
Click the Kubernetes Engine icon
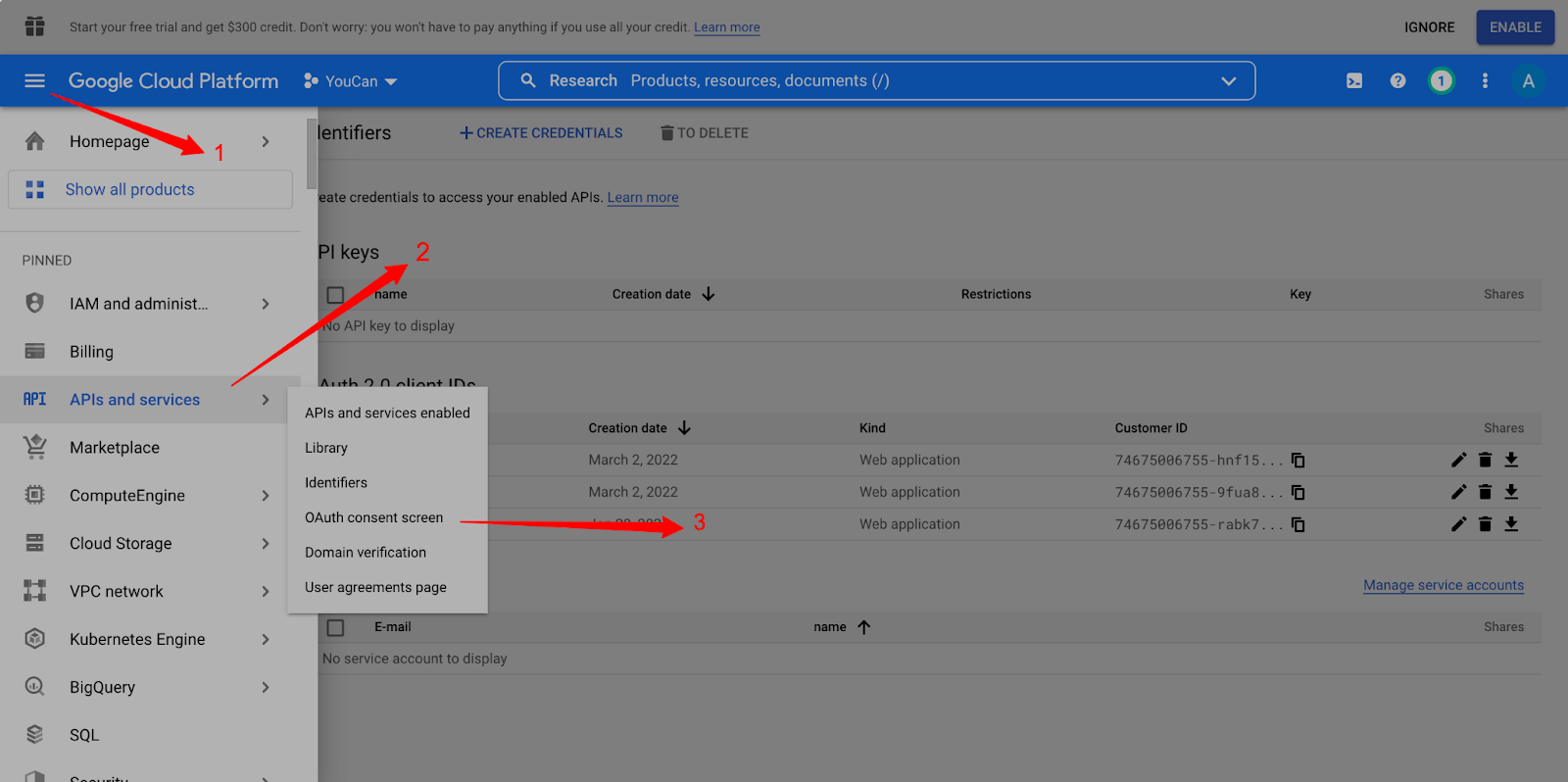point(34,639)
